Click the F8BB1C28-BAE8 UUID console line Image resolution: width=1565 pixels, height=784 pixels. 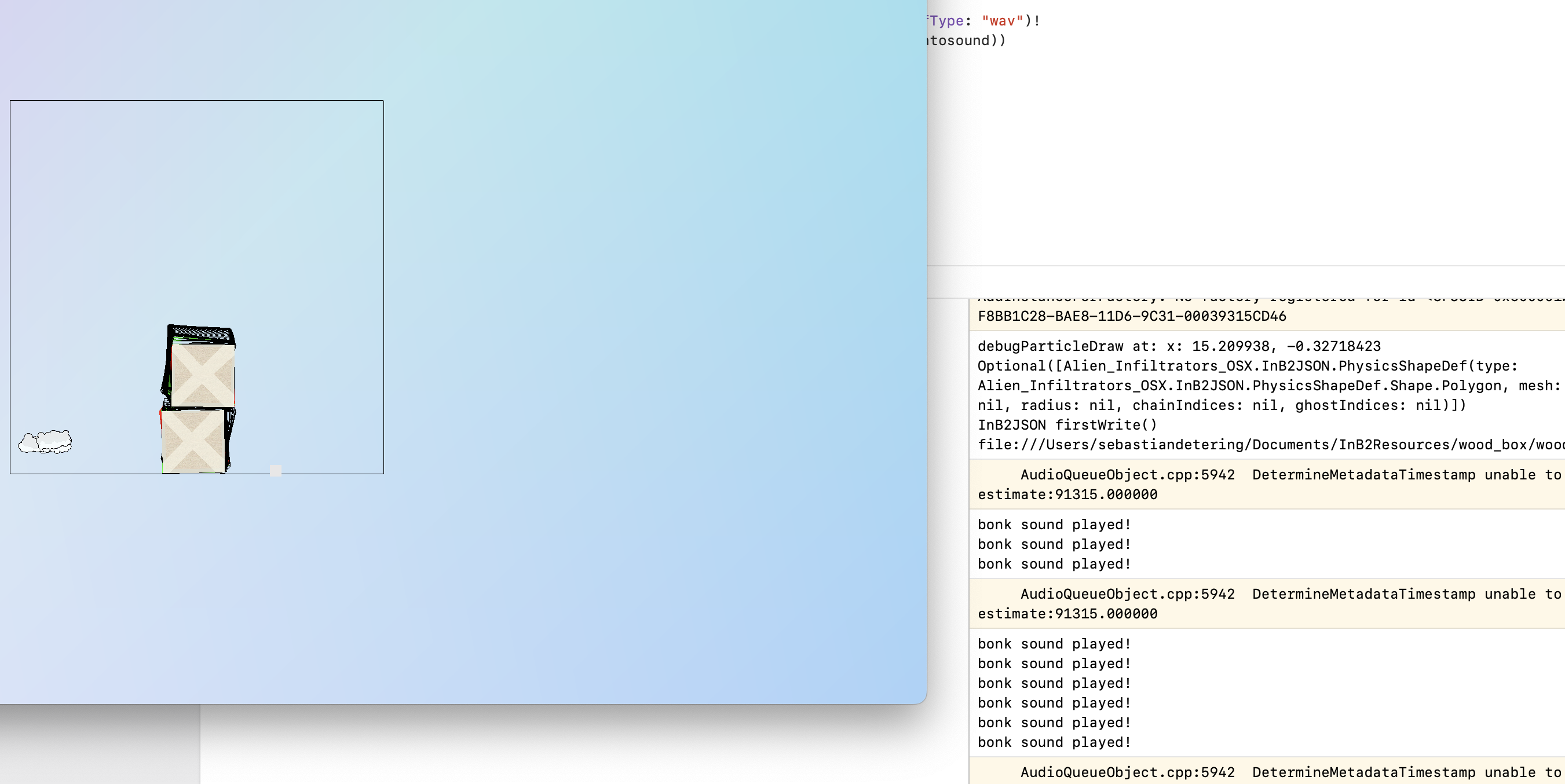pos(1131,316)
